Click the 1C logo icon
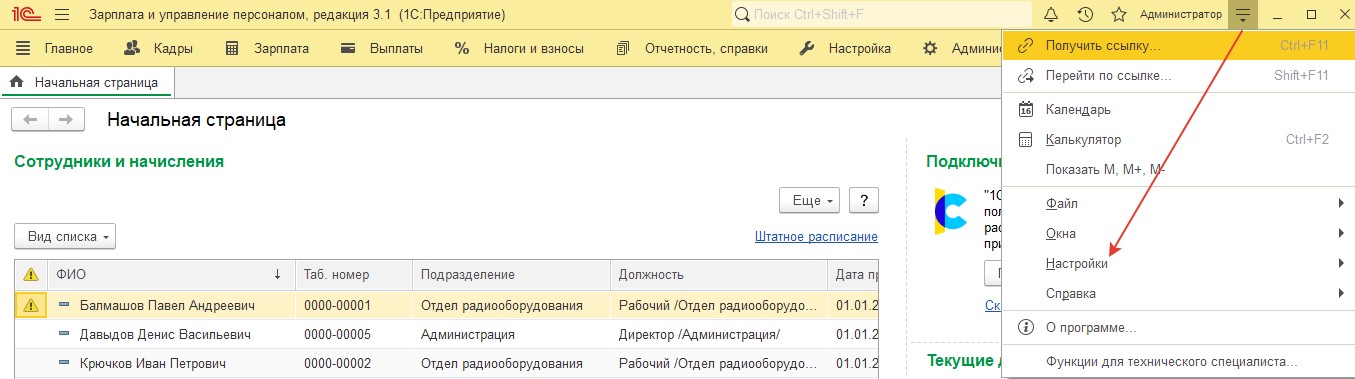Image resolution: width=1355 pixels, height=379 pixels. pyautogui.click(x=21, y=15)
